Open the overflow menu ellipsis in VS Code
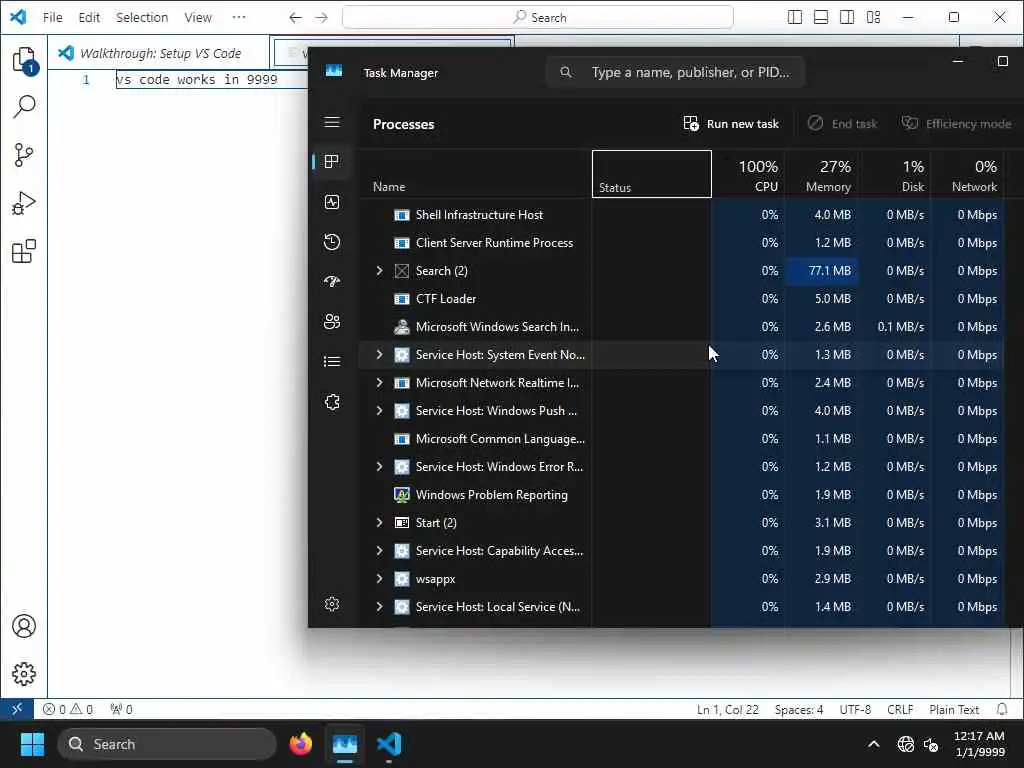The width and height of the screenshot is (1024, 768). click(239, 18)
